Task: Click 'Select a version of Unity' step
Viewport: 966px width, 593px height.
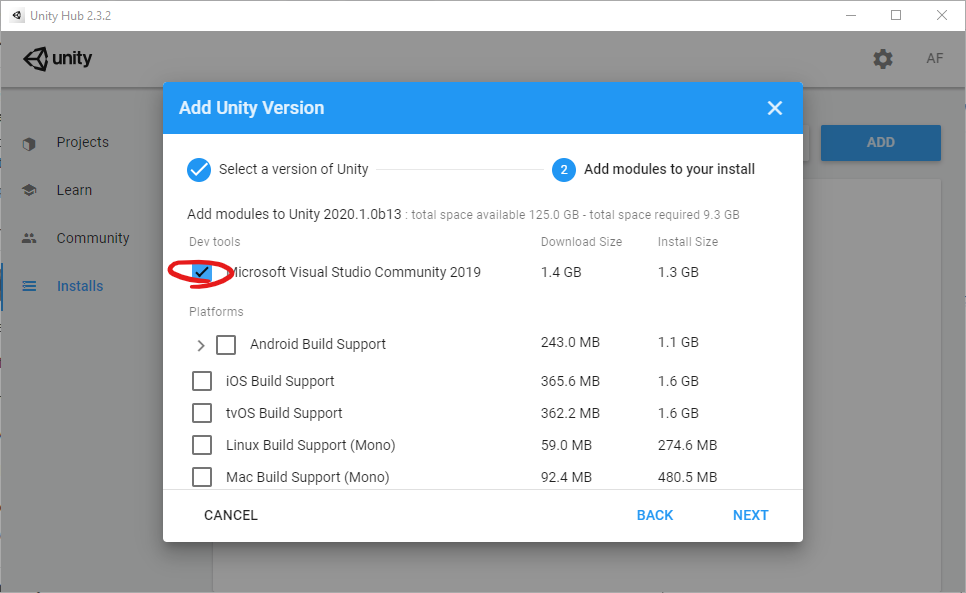Action: 294,169
